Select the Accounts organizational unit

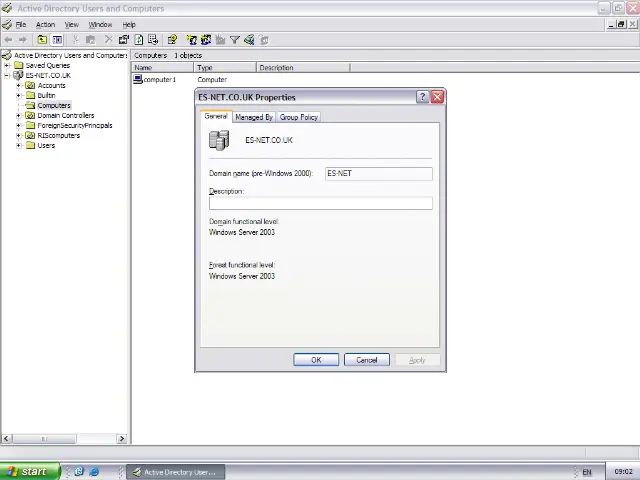(51, 85)
